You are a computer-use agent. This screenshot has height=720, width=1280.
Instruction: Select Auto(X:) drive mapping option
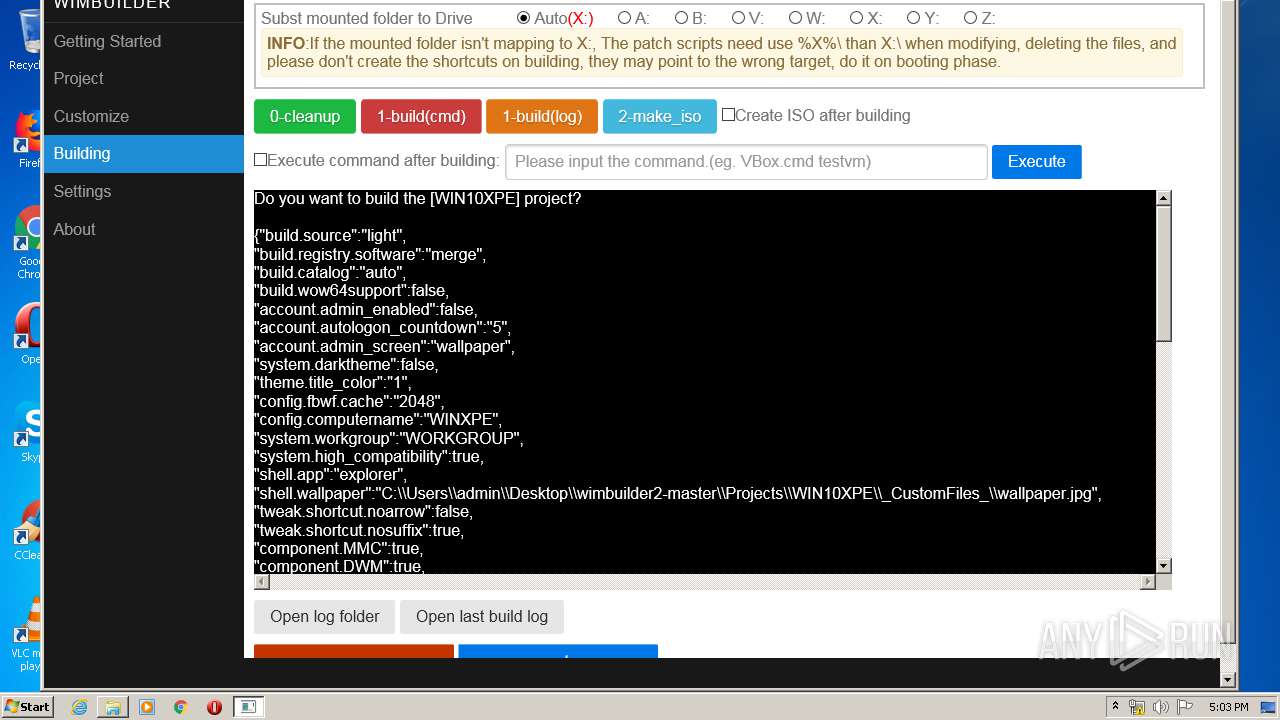coord(524,18)
